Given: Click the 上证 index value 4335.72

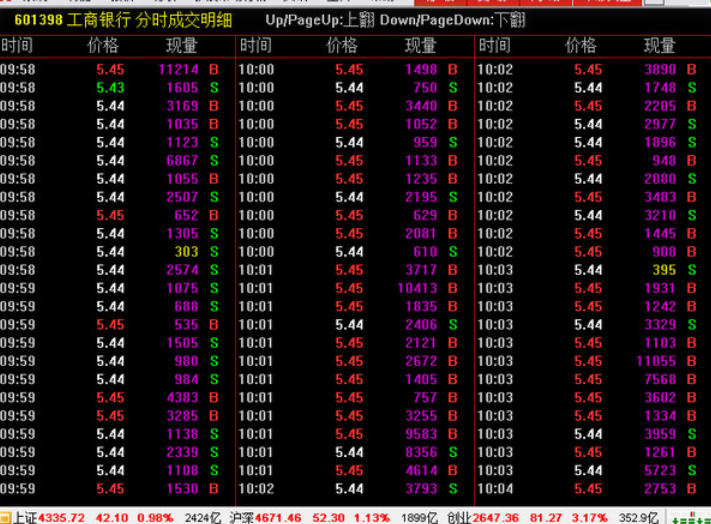Looking at the screenshot, I should pos(58,517).
